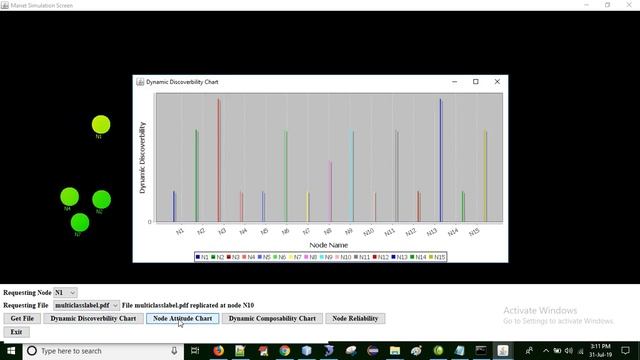This screenshot has height=360, width=640.
Task: Switch to the Java app taskbar icon
Action: 503,351
